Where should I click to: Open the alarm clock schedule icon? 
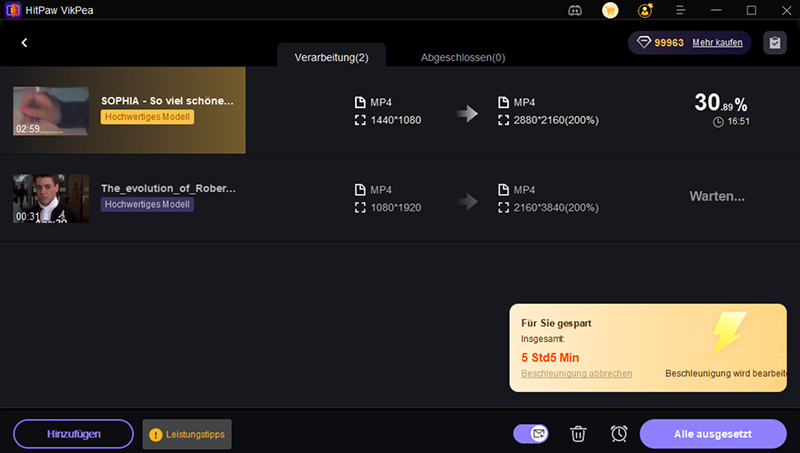pos(619,434)
